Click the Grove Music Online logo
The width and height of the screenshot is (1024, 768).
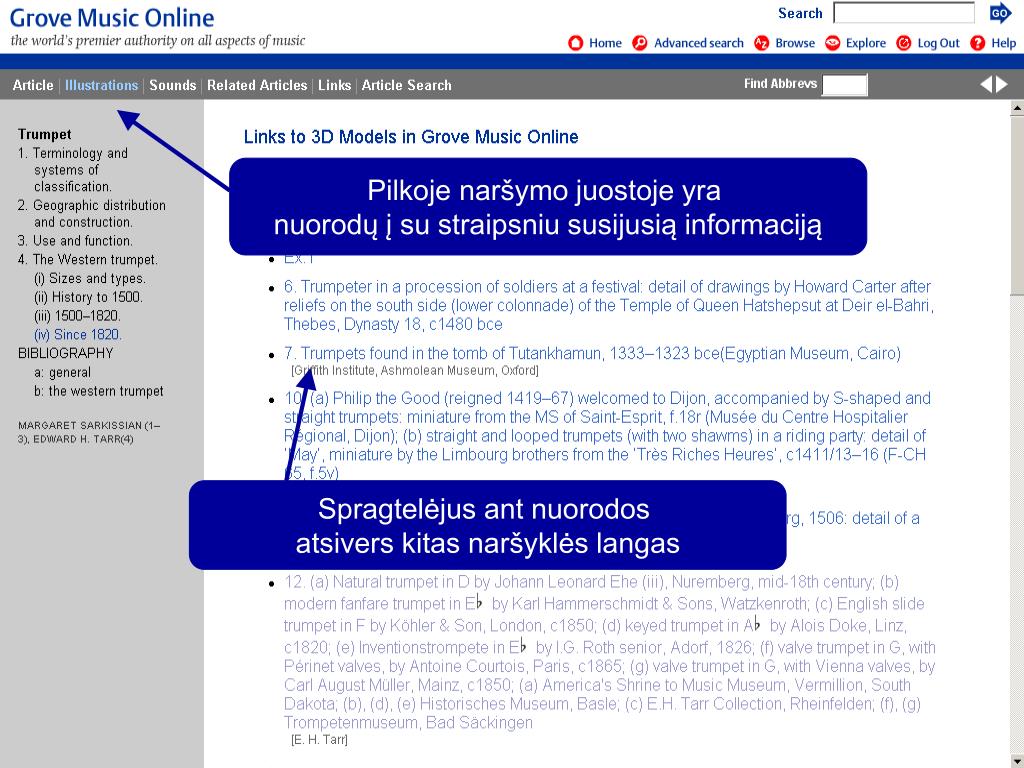click(x=112, y=18)
